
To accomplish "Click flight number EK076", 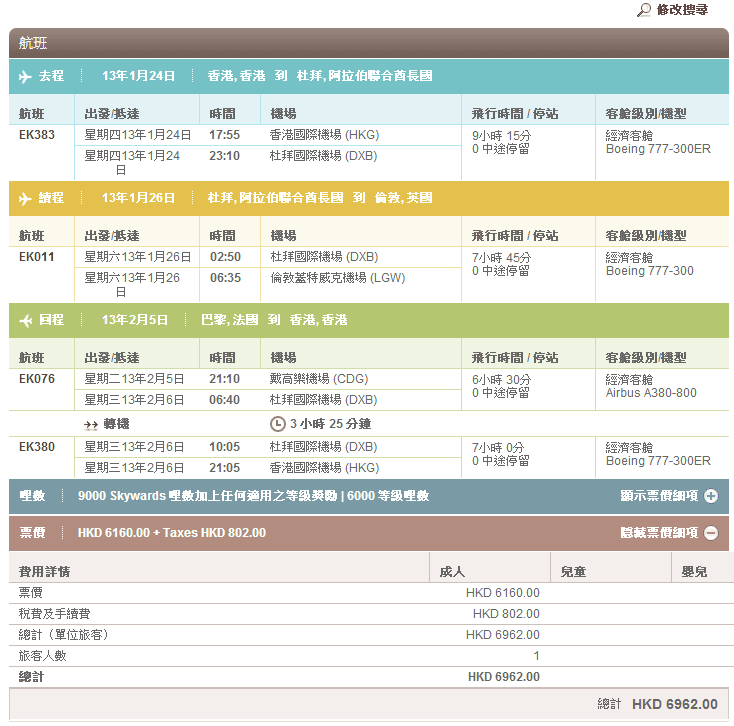I will click(x=37, y=379).
